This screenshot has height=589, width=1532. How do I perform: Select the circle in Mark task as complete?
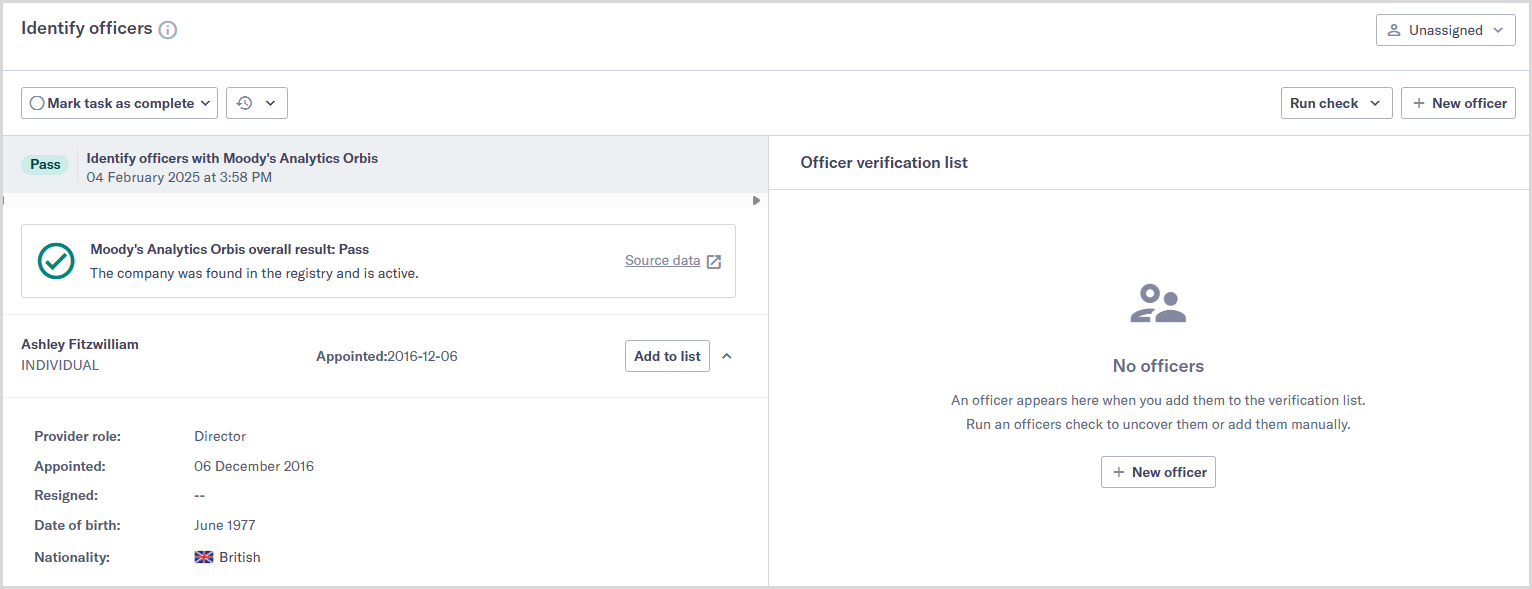coord(36,102)
